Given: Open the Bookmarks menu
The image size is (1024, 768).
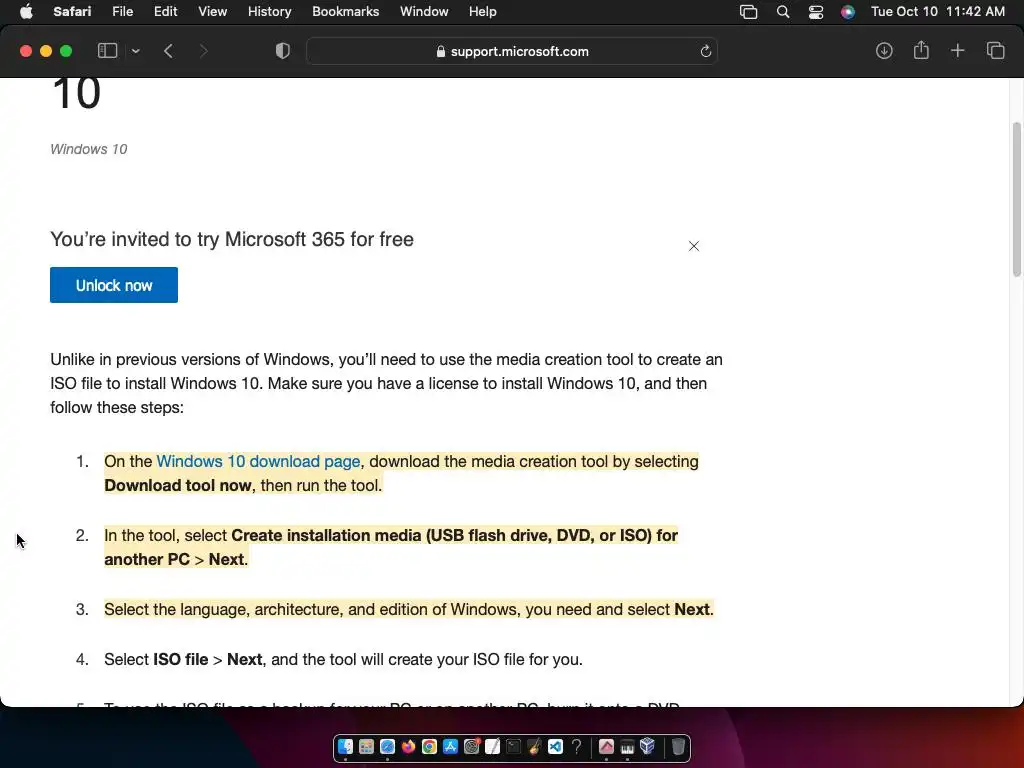Looking at the screenshot, I should (x=345, y=12).
